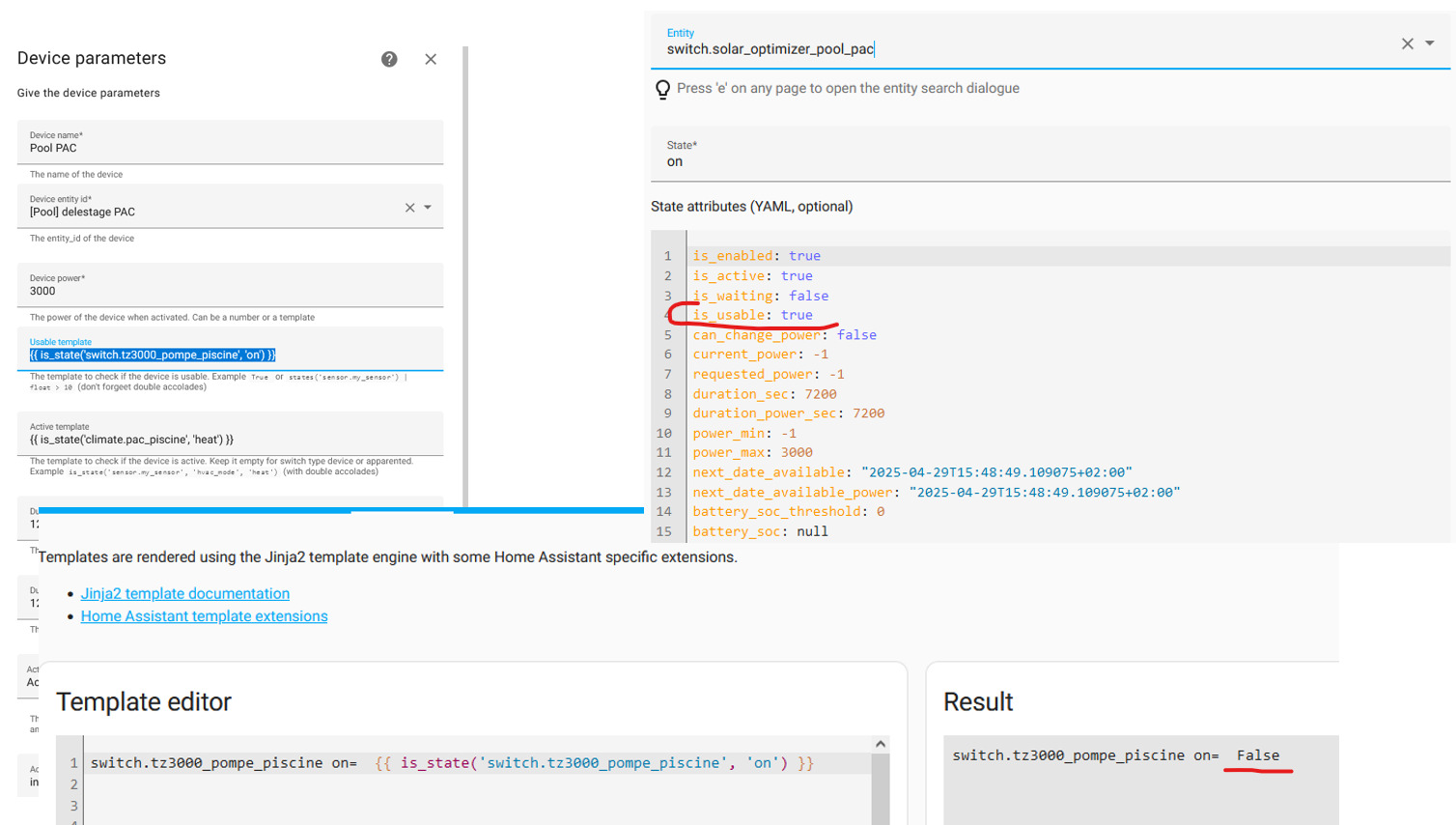Clear the Device entity id field

click(409, 208)
